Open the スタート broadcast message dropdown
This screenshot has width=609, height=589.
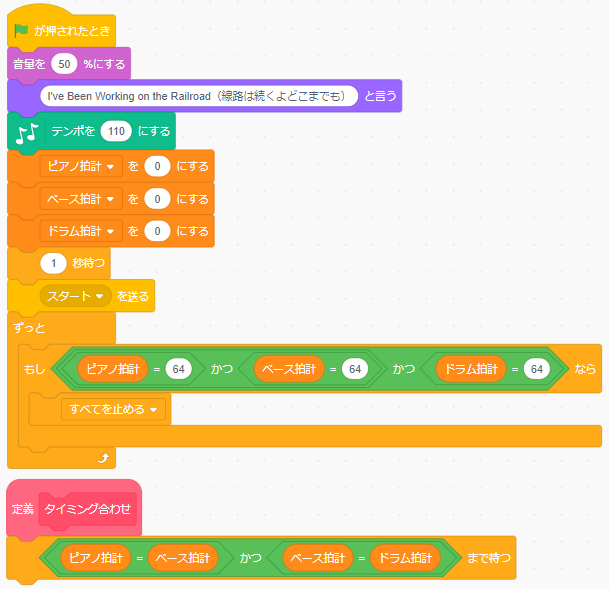click(75, 296)
